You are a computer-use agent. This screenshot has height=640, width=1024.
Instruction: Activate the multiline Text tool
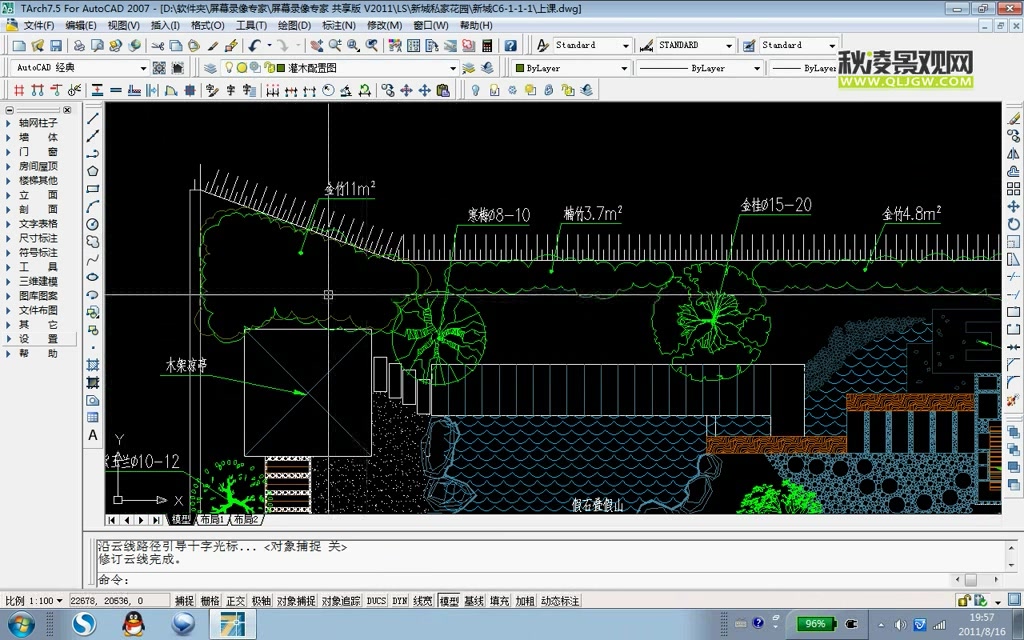[x=93, y=435]
